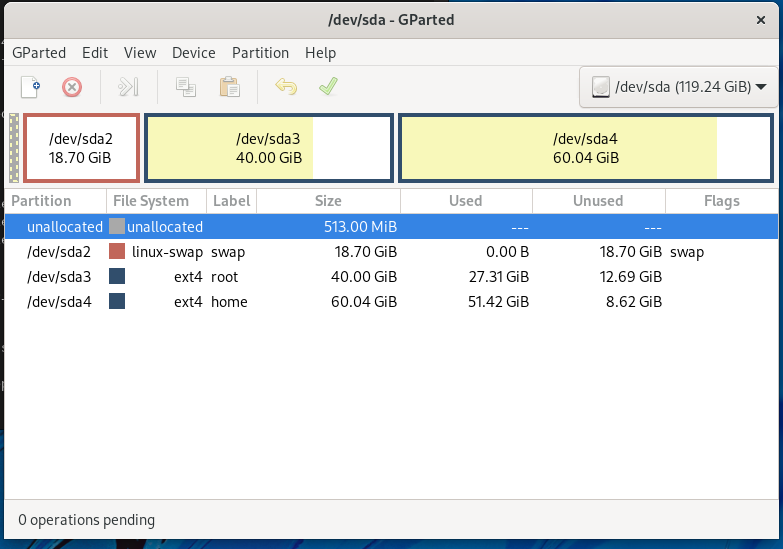783x549 pixels.
Task: Open the GParted menu
Action: [x=39, y=52]
